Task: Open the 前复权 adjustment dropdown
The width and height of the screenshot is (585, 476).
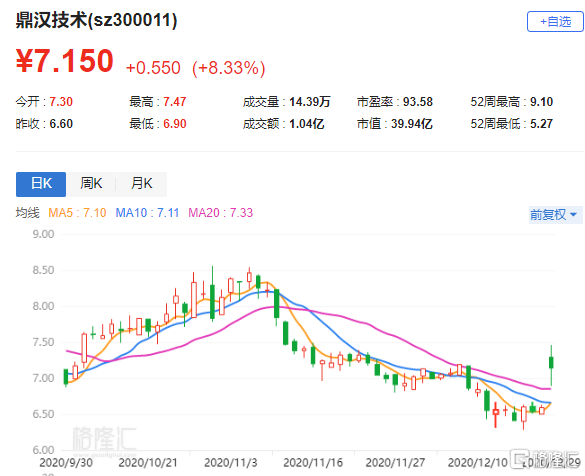Action: [555, 214]
